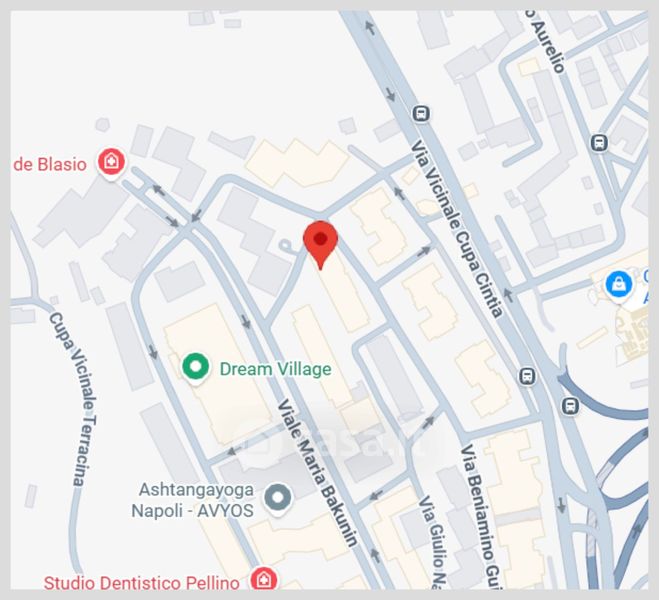Open the Studio Dentistico Pellino label

click(142, 583)
